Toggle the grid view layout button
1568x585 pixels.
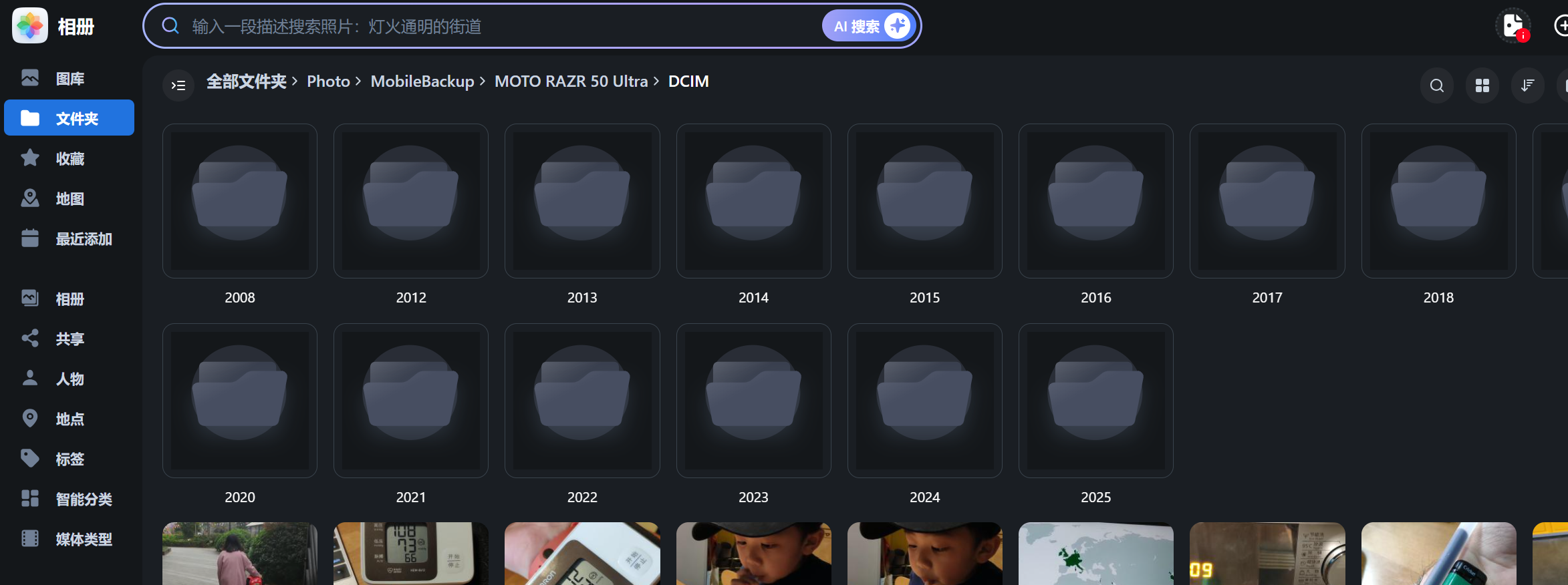click(x=1482, y=85)
